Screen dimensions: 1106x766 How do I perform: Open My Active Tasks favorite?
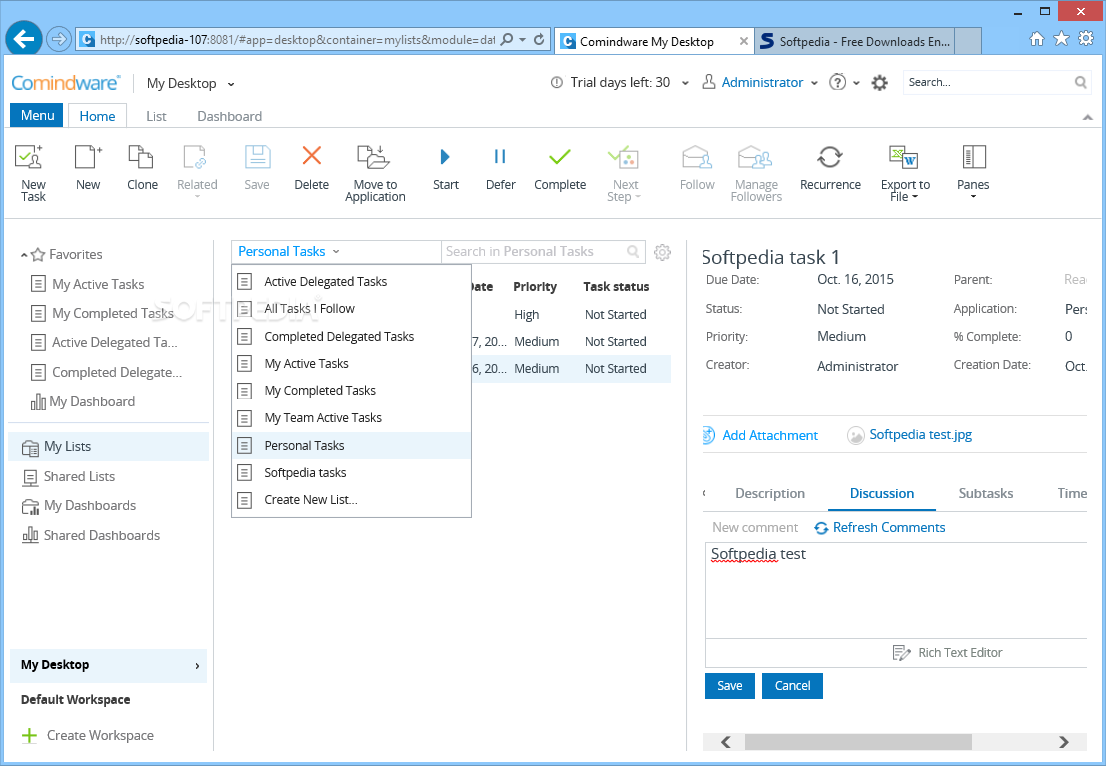pos(98,284)
